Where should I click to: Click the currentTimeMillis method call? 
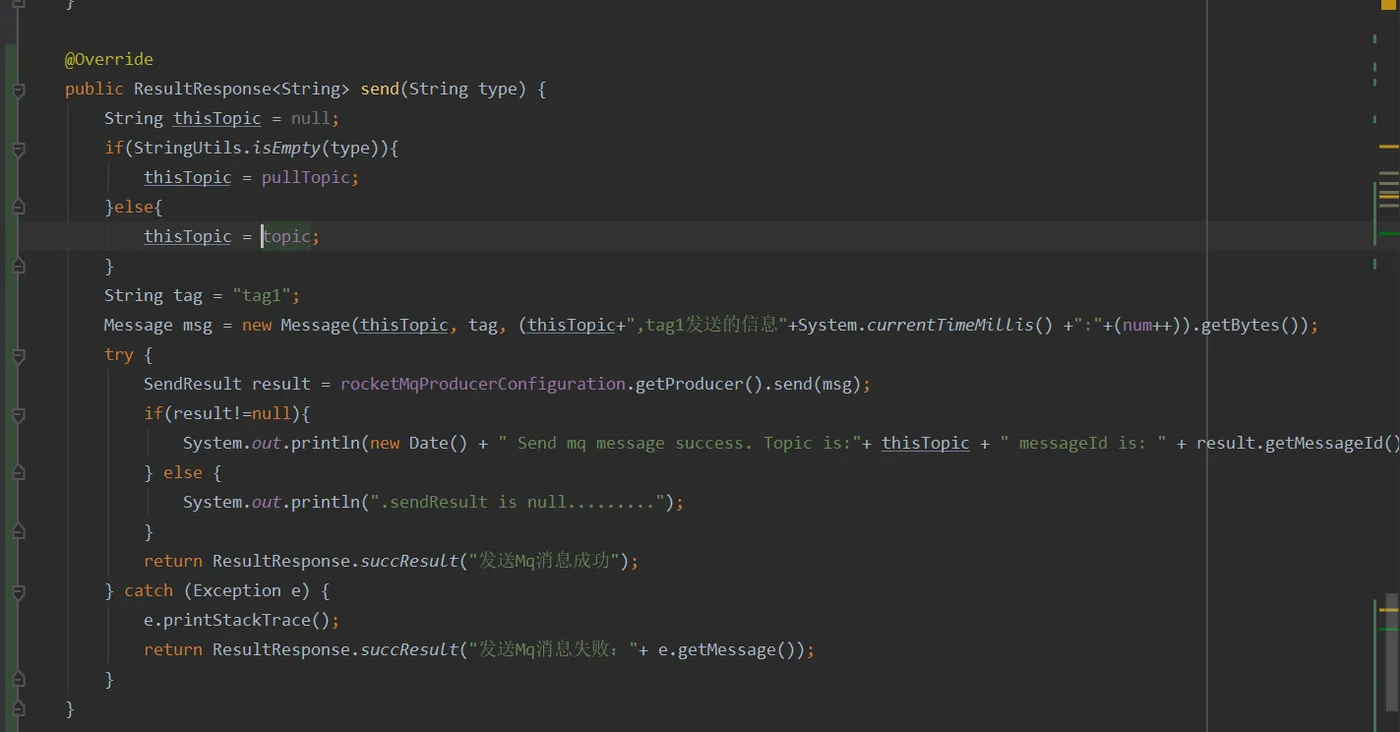point(950,325)
